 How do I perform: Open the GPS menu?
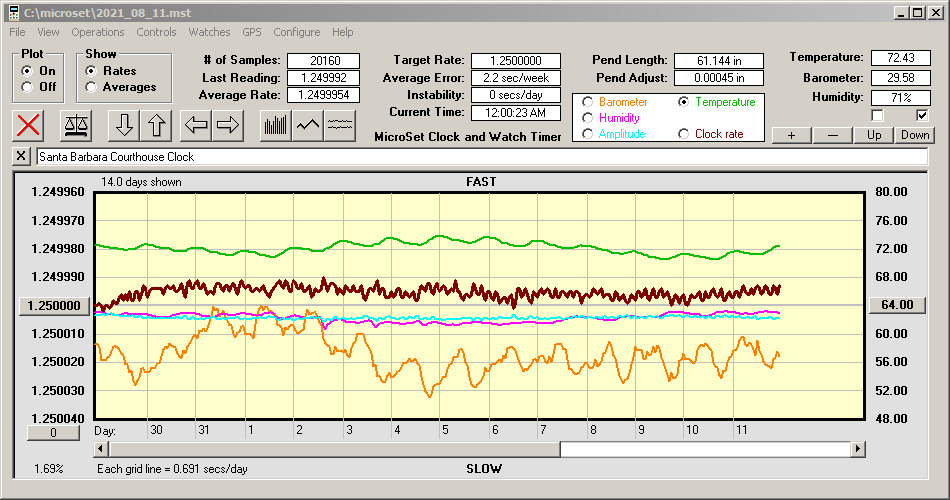tap(252, 32)
